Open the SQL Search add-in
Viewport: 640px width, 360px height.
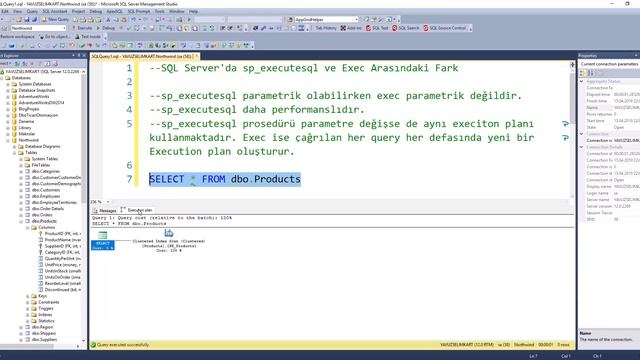point(405,28)
